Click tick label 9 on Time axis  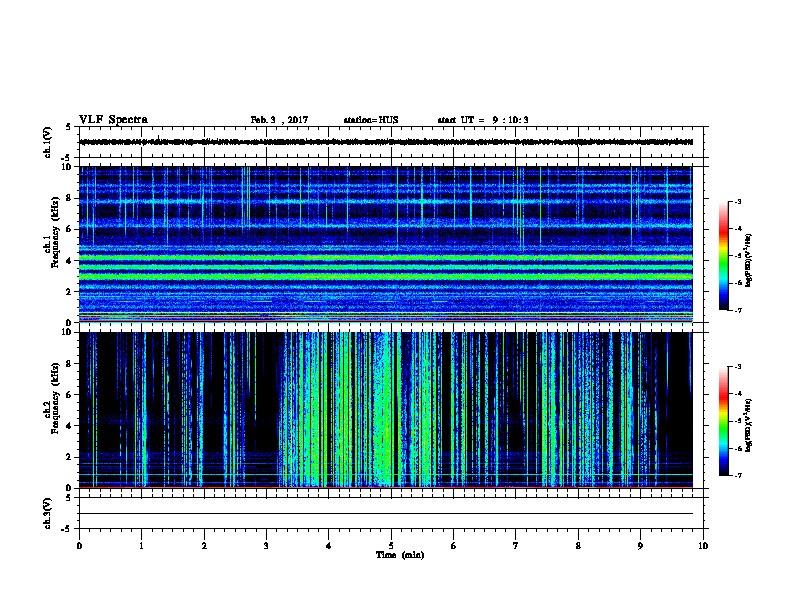[x=640, y=546]
